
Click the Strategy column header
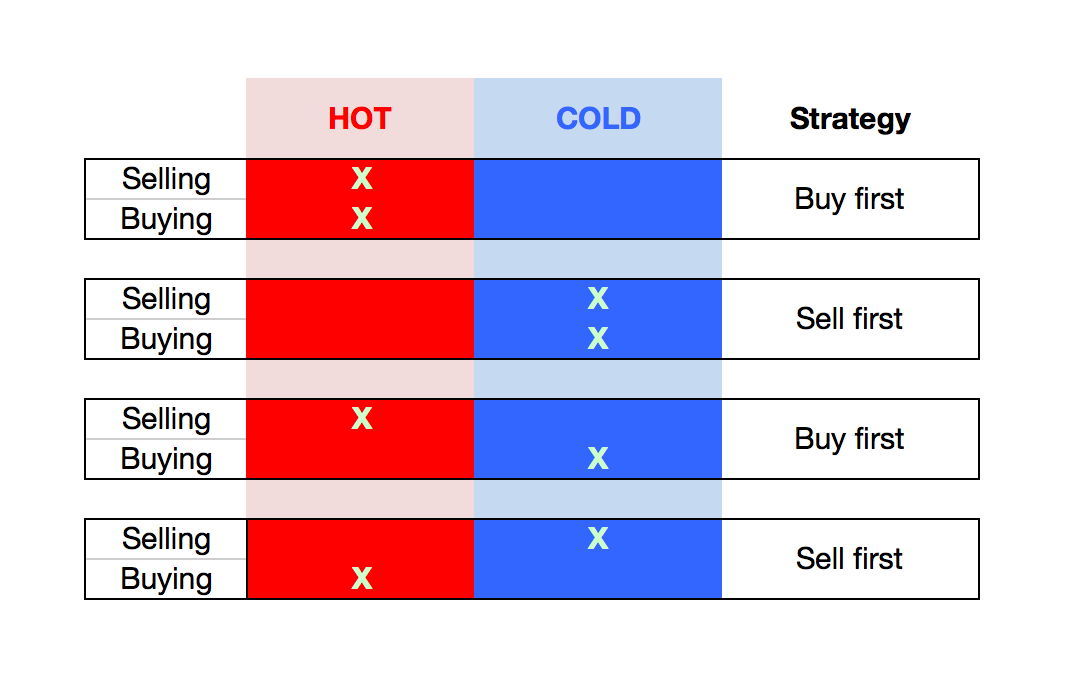click(x=850, y=119)
